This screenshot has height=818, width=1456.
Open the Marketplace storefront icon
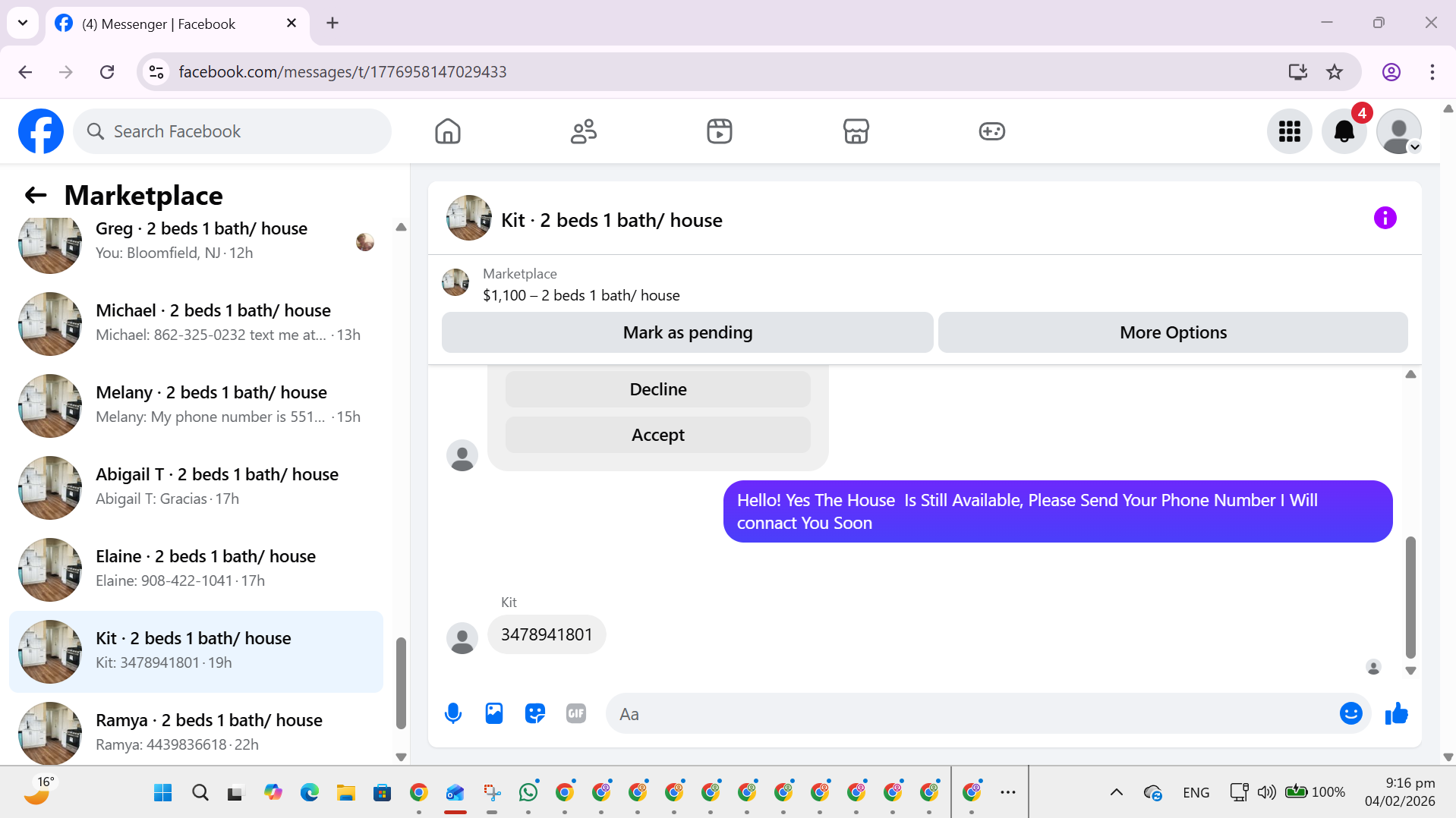[x=856, y=131]
